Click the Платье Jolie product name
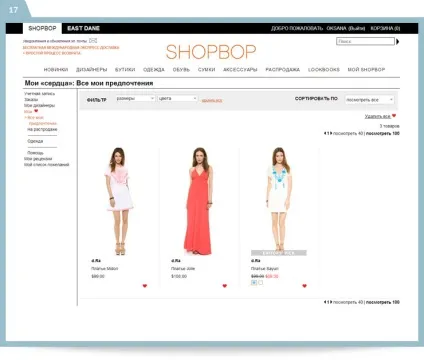The image size is (424, 360). 183,268
